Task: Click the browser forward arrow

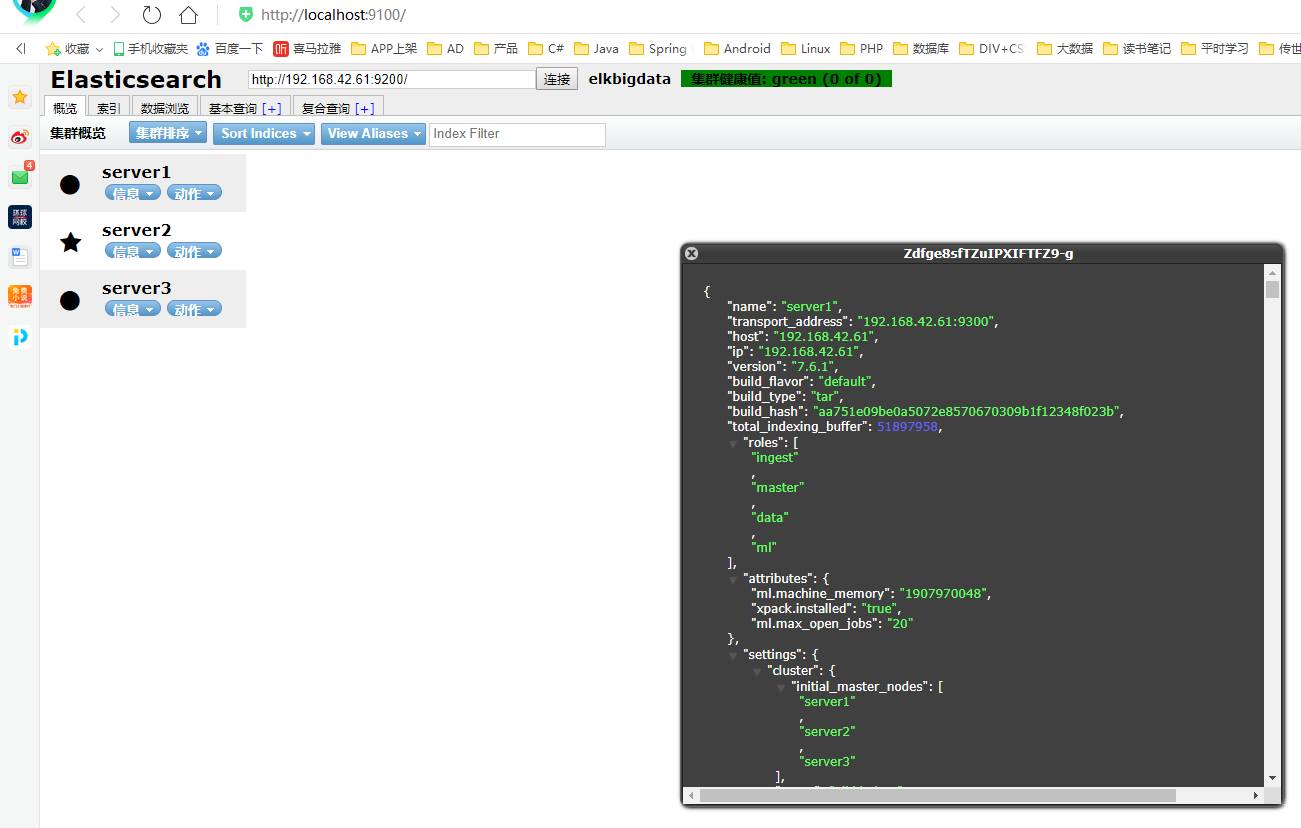Action: pyautogui.click(x=115, y=15)
